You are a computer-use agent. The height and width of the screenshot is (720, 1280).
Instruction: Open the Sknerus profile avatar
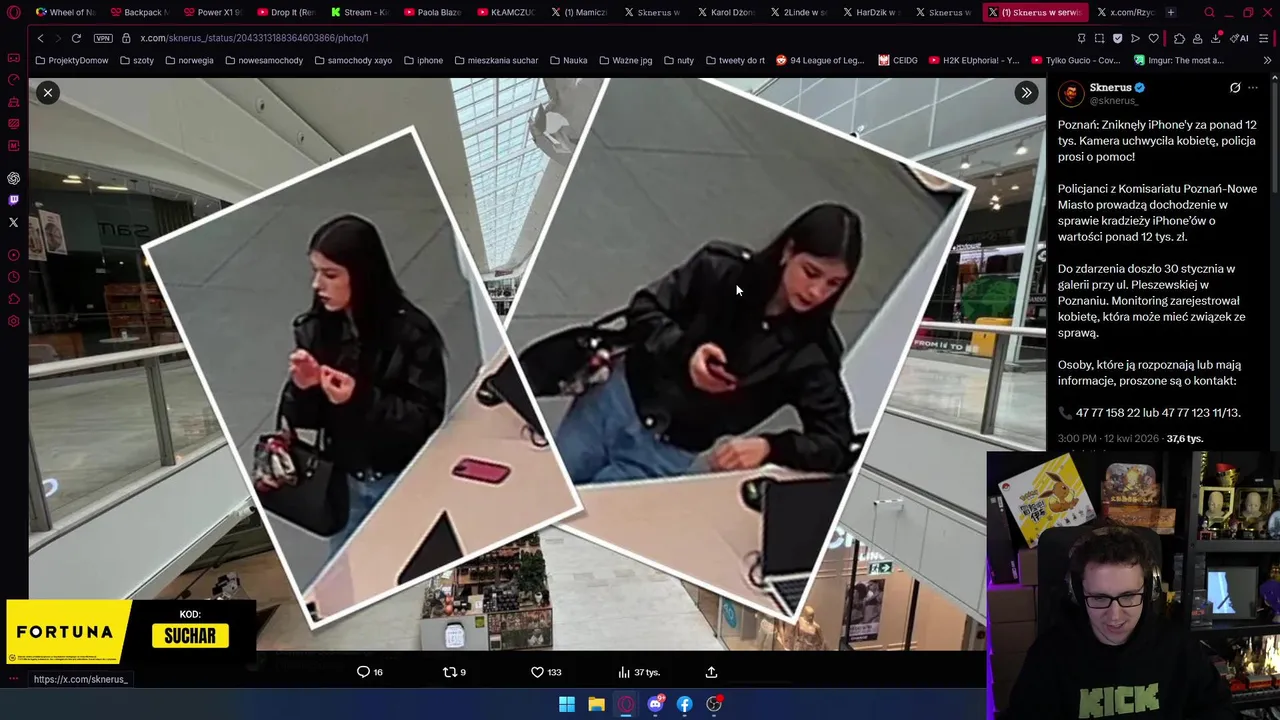coord(1071,94)
